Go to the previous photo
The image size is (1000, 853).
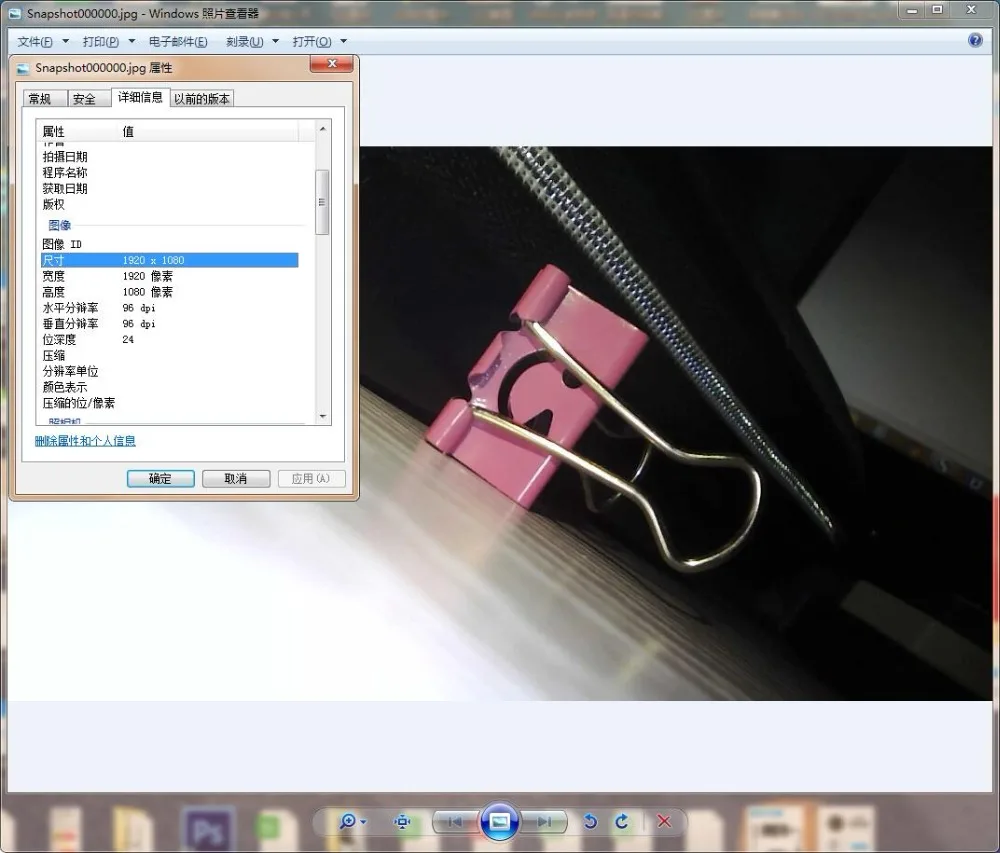coord(455,822)
